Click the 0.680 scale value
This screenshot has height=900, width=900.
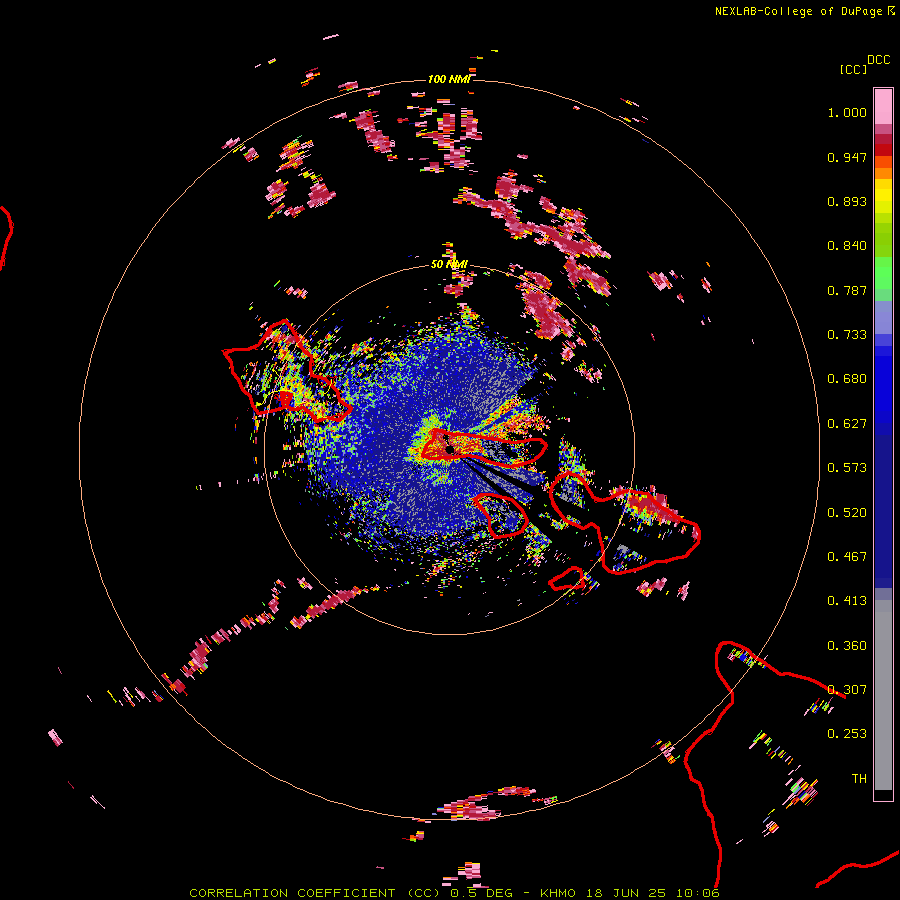click(x=847, y=379)
